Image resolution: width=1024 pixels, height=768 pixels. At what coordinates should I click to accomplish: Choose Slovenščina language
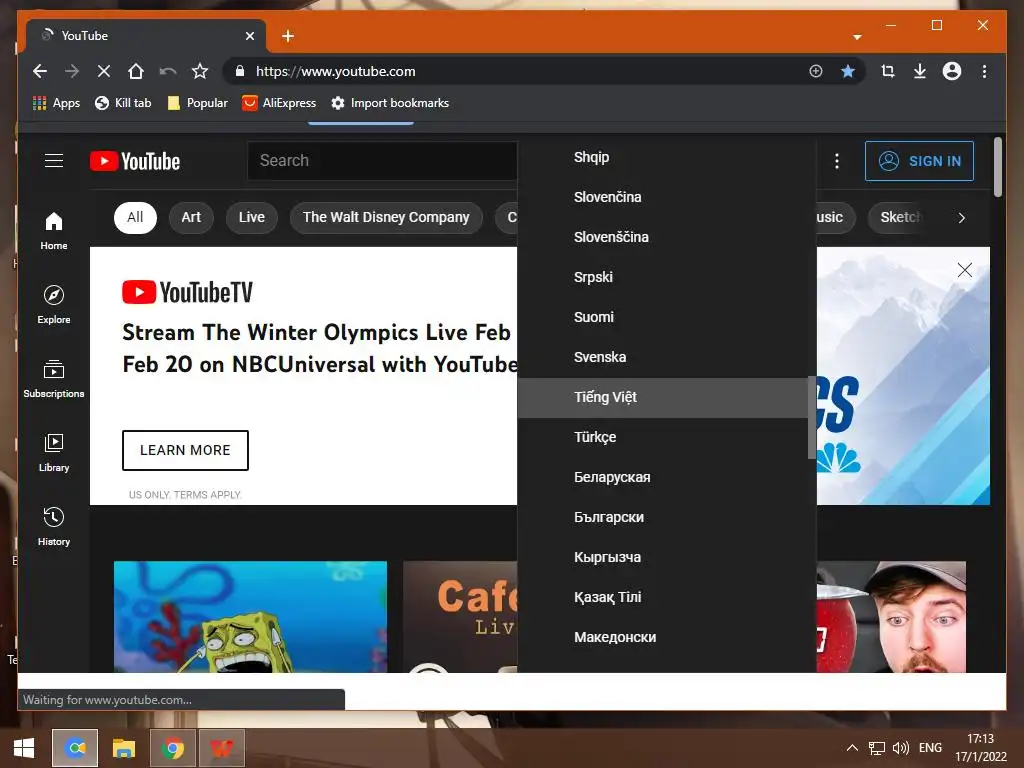(x=662, y=237)
